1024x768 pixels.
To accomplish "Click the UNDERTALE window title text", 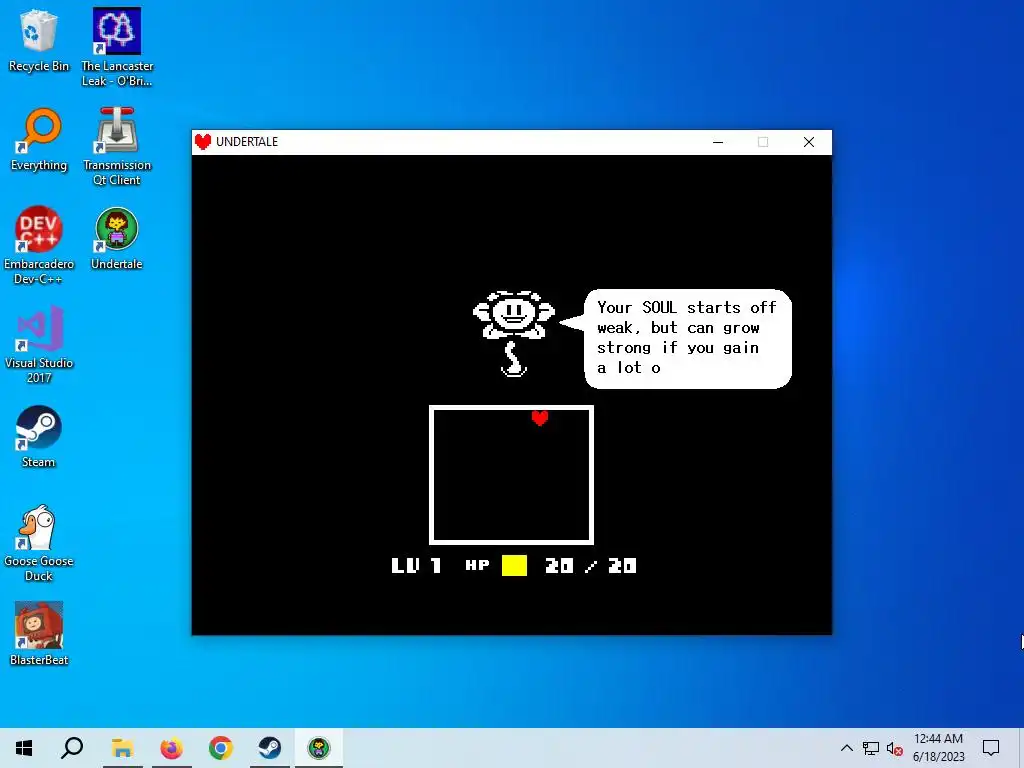I will (247, 142).
